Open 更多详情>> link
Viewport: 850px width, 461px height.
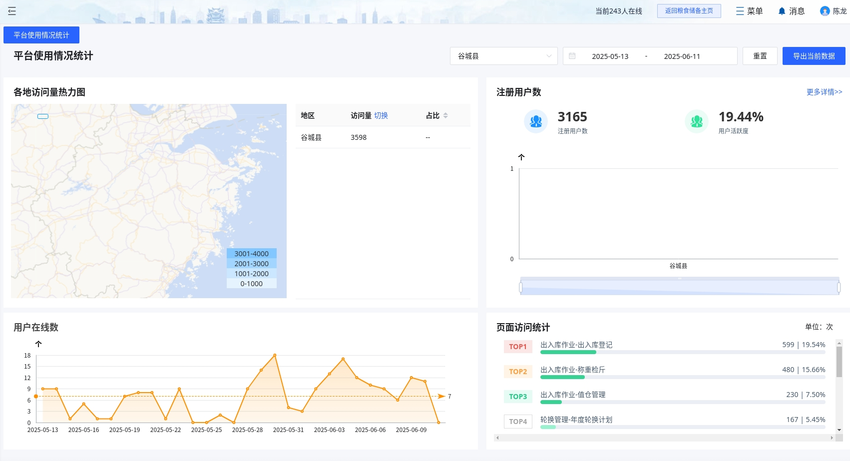824,92
